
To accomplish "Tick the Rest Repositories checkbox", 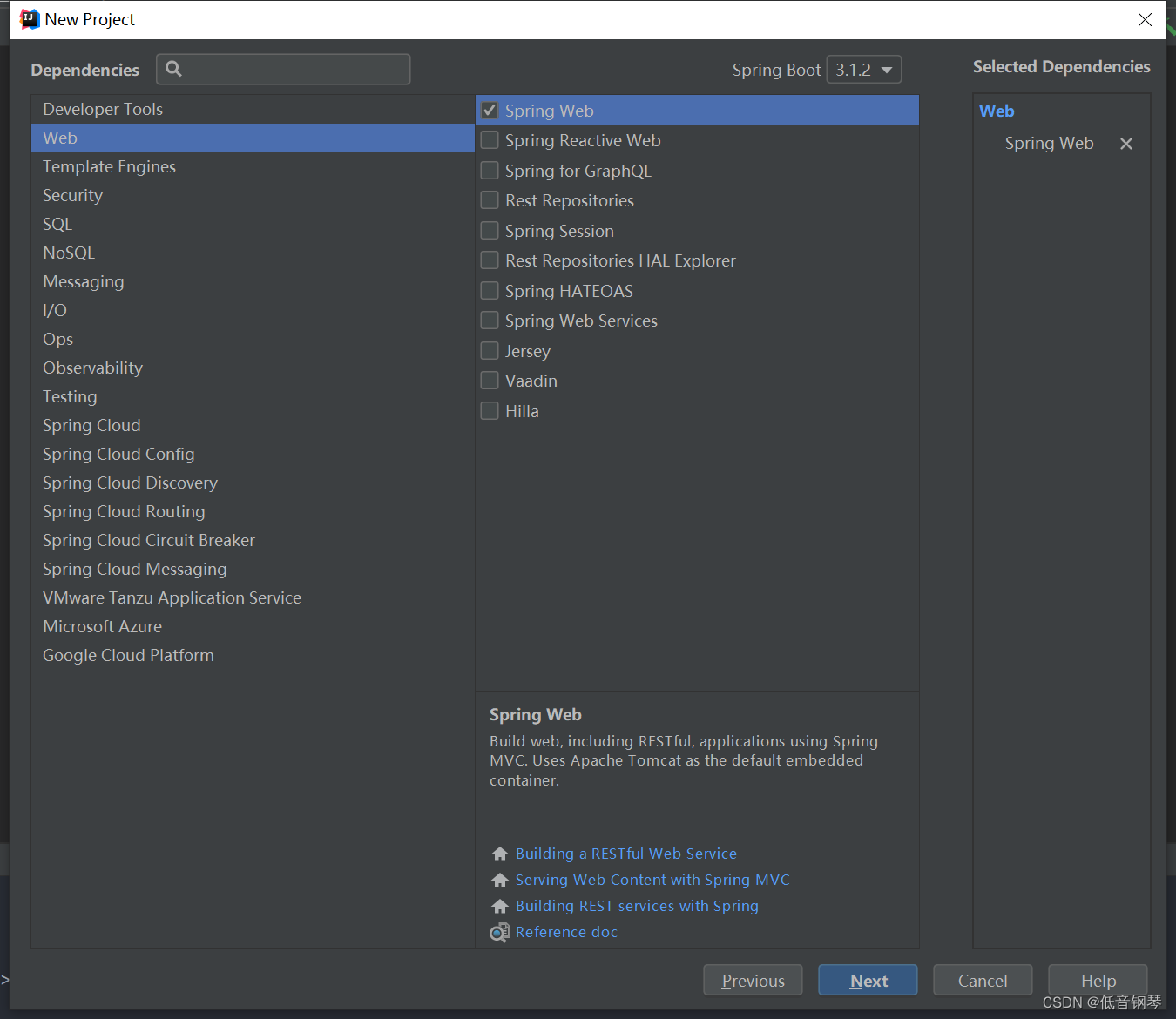I will tap(490, 200).
